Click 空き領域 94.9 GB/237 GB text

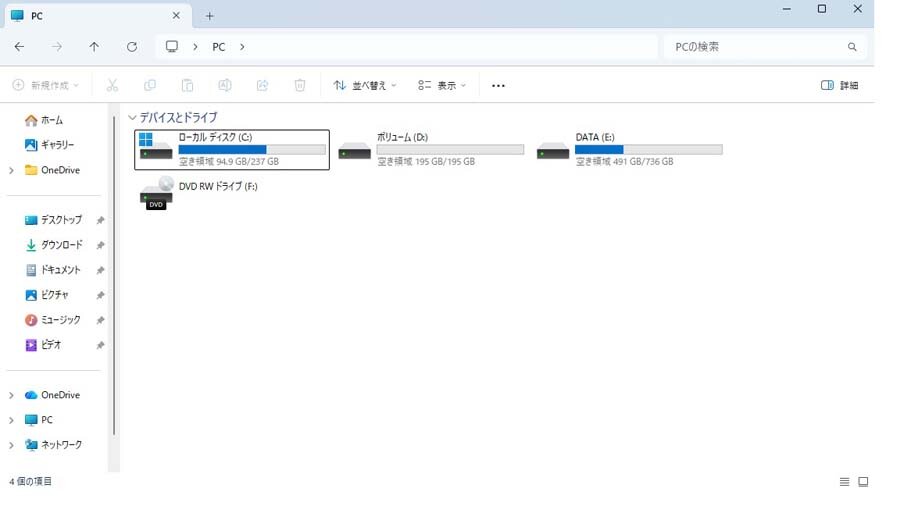click(229, 162)
